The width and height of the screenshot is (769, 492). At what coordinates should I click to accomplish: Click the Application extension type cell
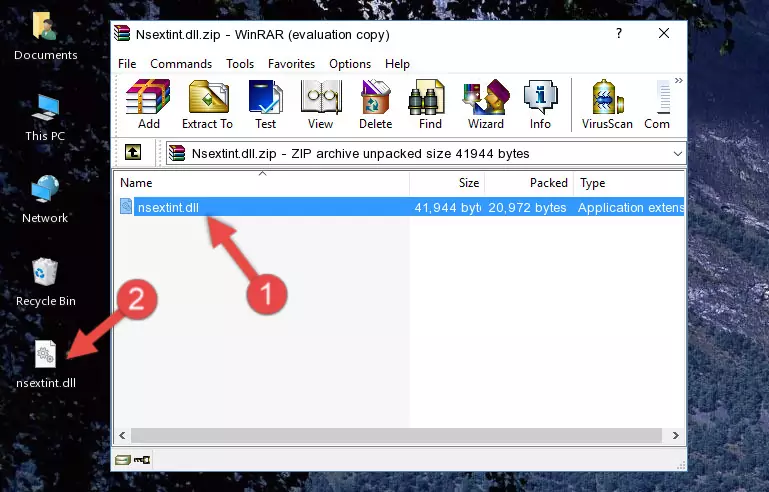pyautogui.click(x=631, y=207)
